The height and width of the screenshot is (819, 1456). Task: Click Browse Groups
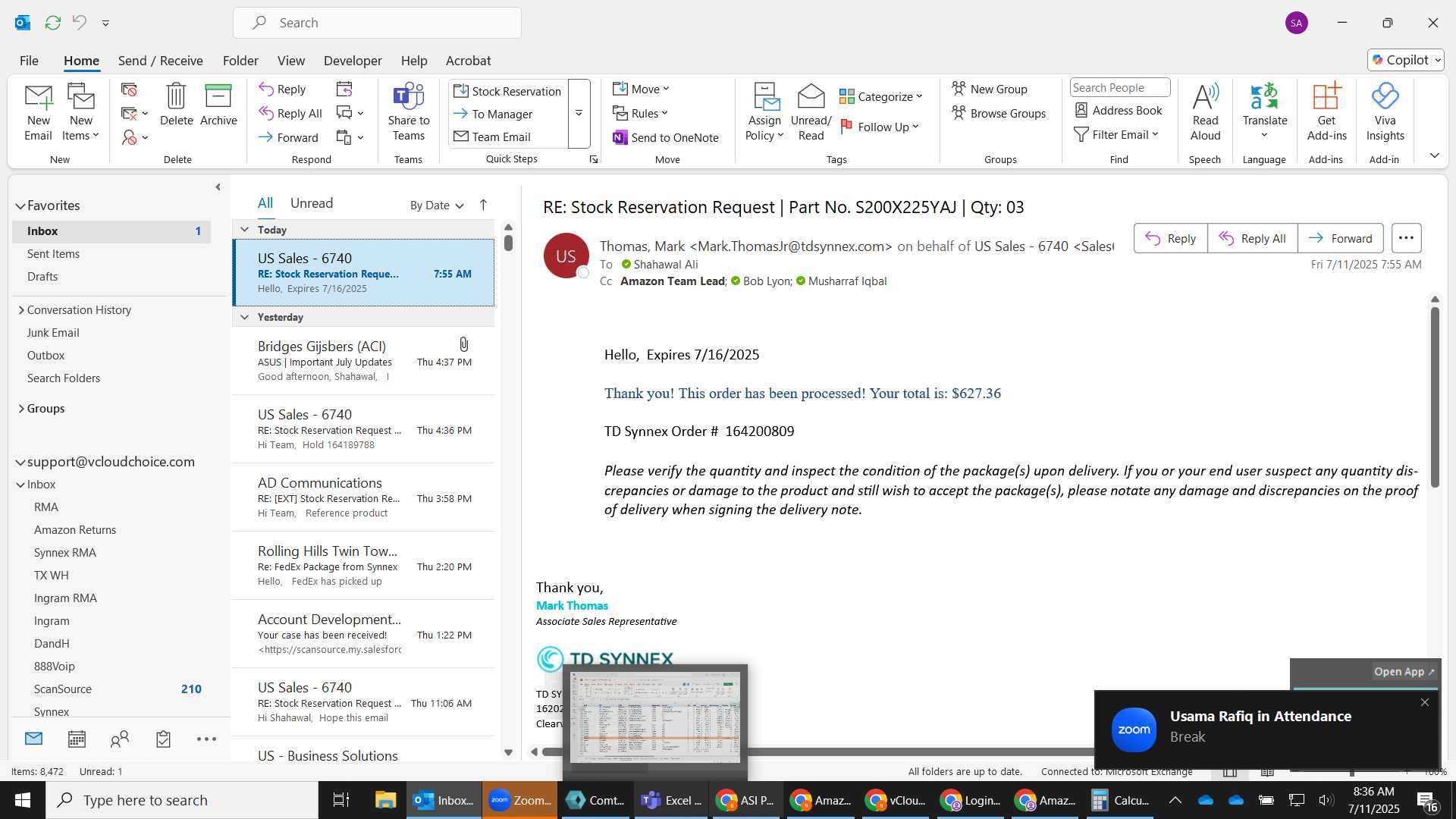click(x=999, y=114)
